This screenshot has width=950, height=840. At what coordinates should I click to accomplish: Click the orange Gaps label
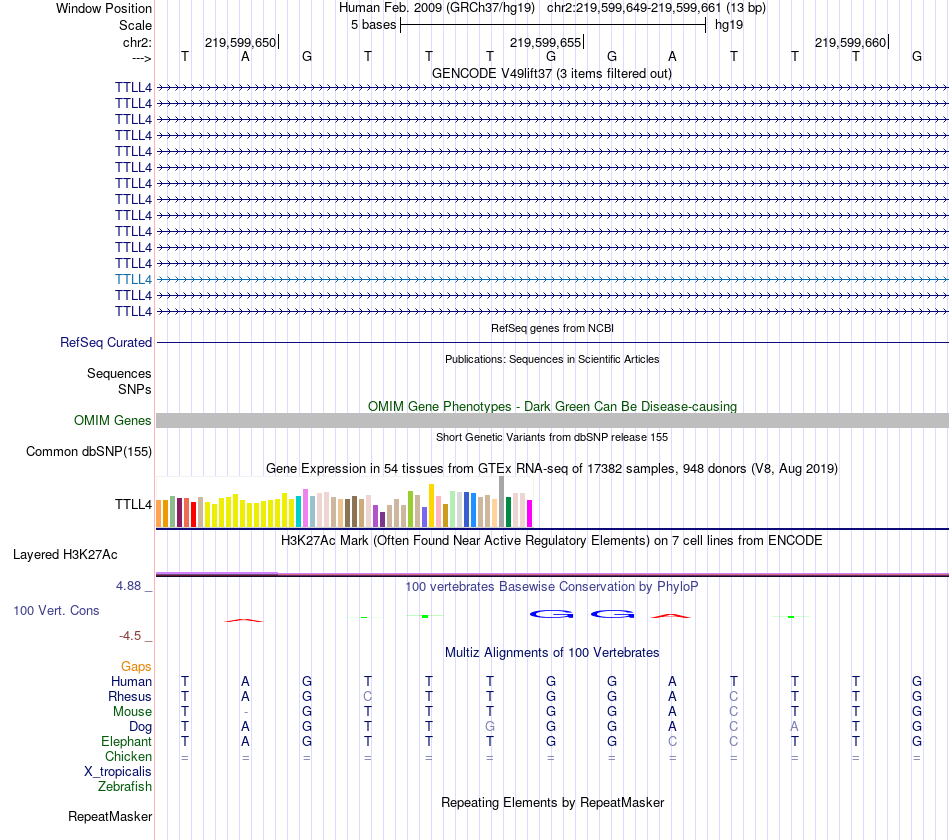click(136, 667)
